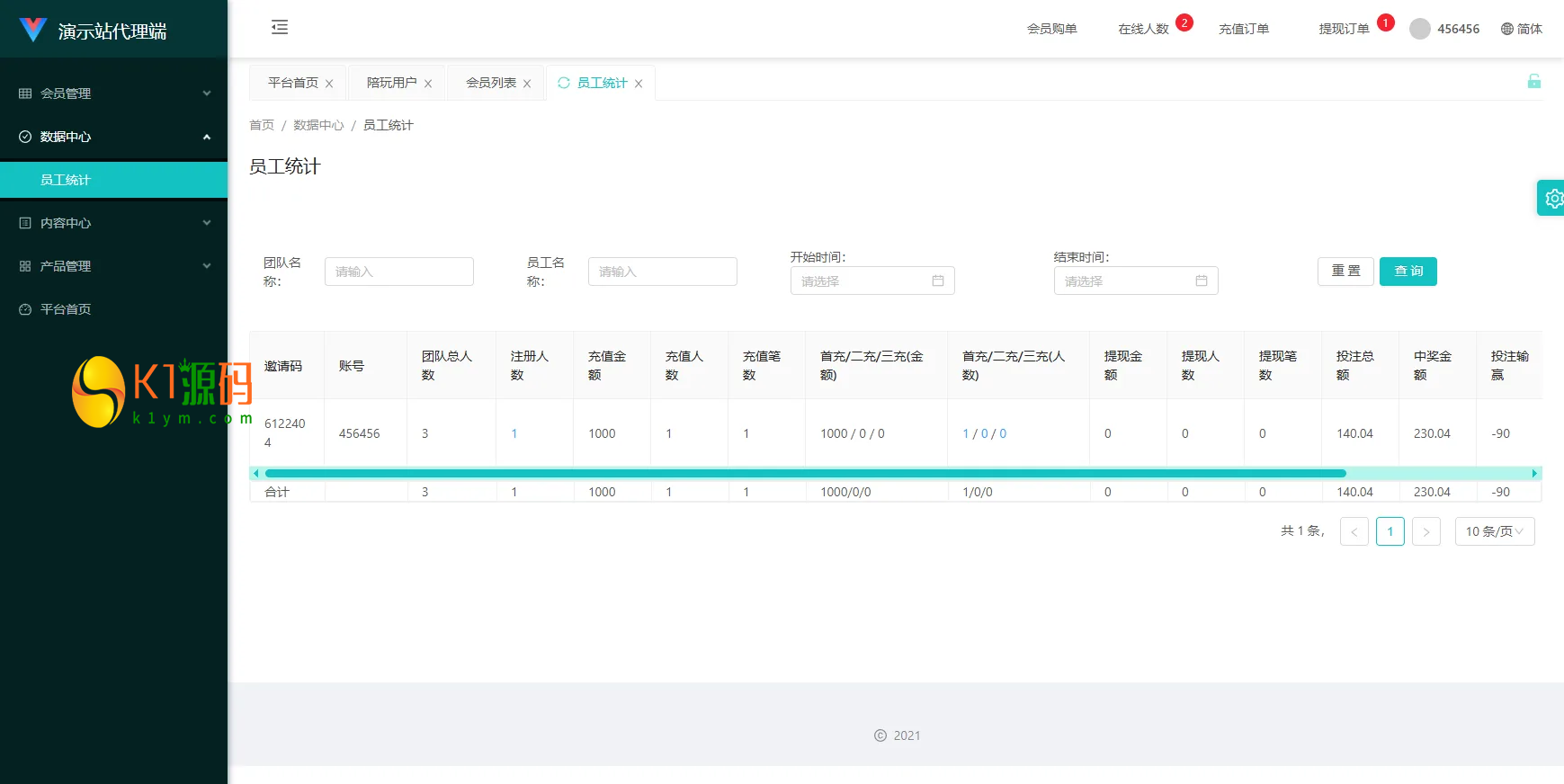
Task: Open 会员购单 in the top bar
Action: pyautogui.click(x=1052, y=29)
